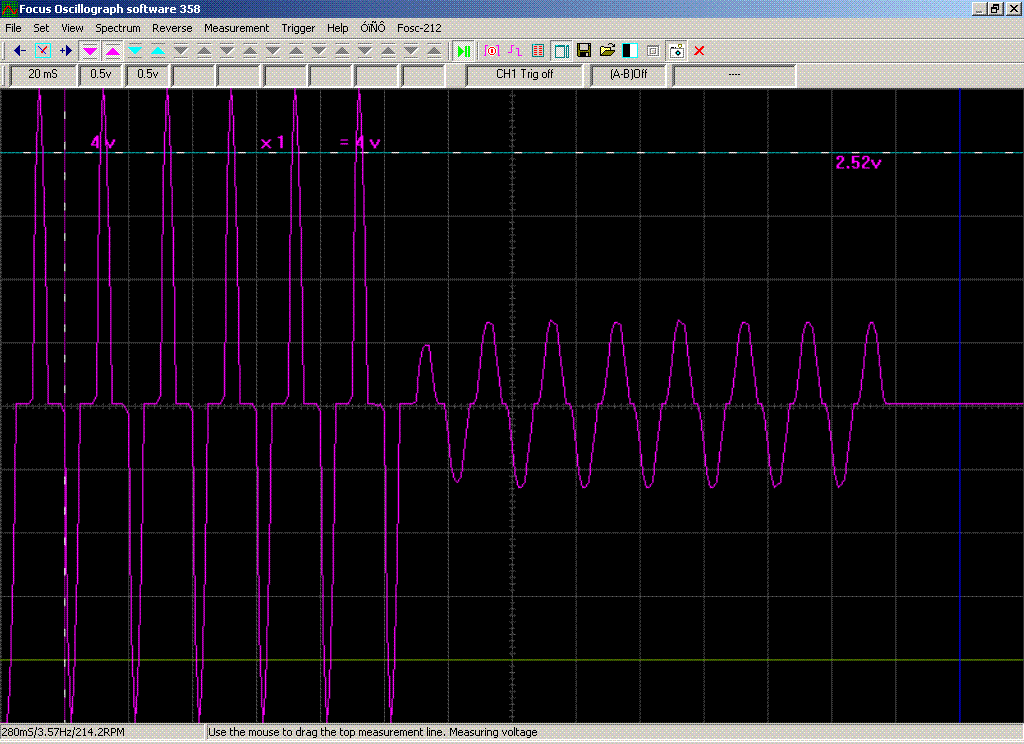Open the Help menu

tap(338, 28)
